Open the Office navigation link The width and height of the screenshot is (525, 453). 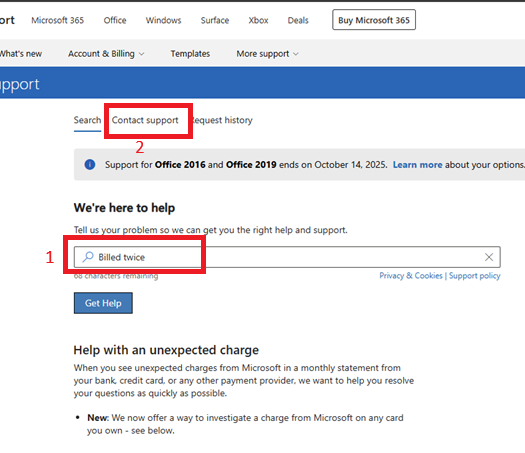(115, 20)
